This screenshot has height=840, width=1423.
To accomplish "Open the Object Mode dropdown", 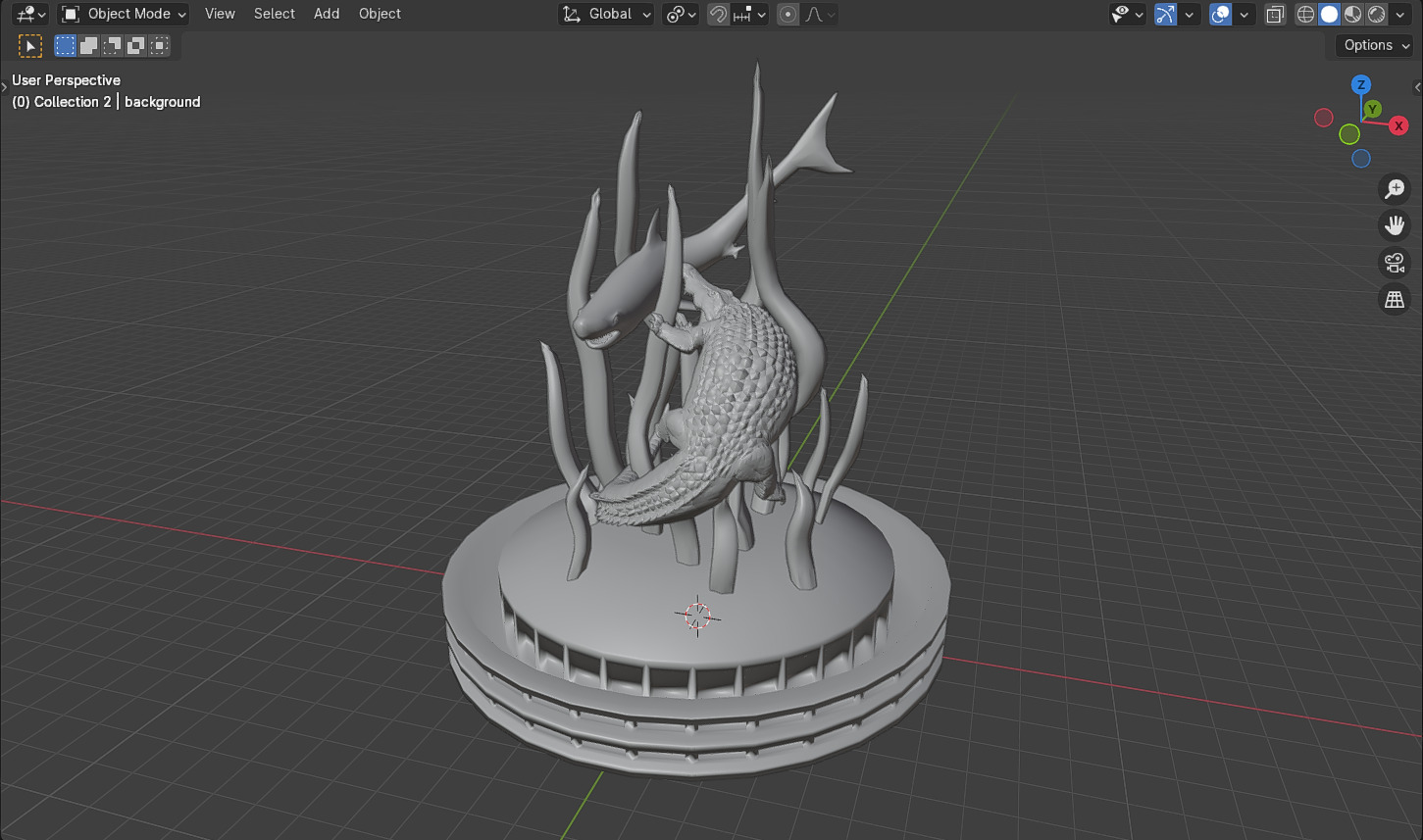I will tap(123, 14).
